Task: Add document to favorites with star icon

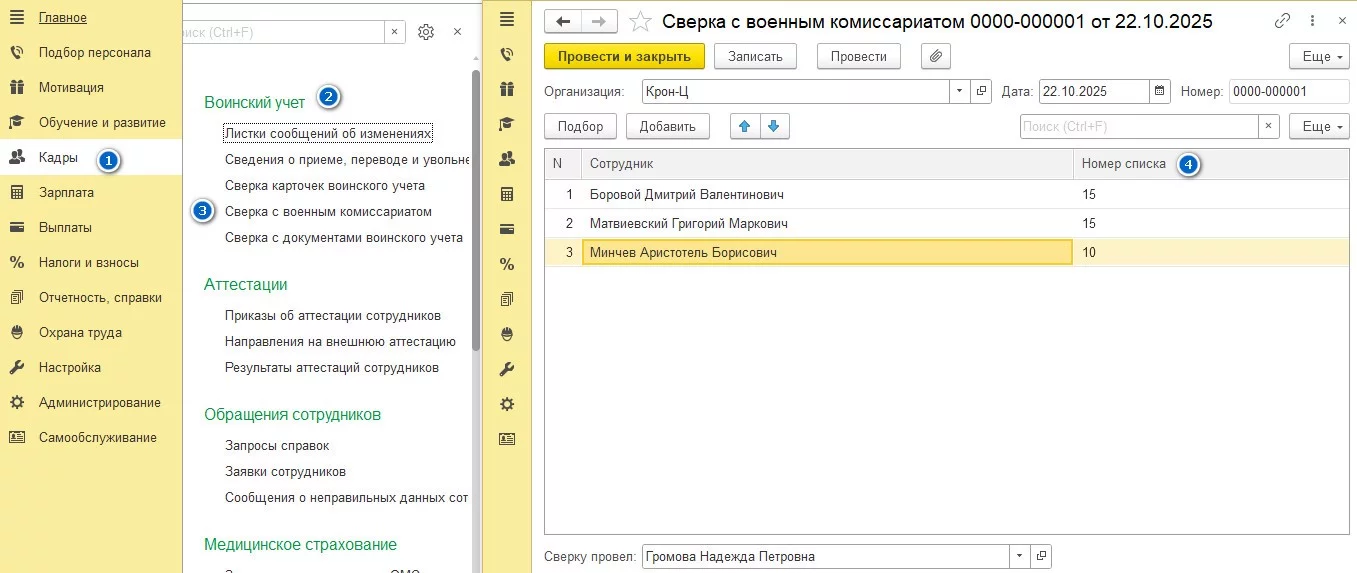Action: [642, 21]
